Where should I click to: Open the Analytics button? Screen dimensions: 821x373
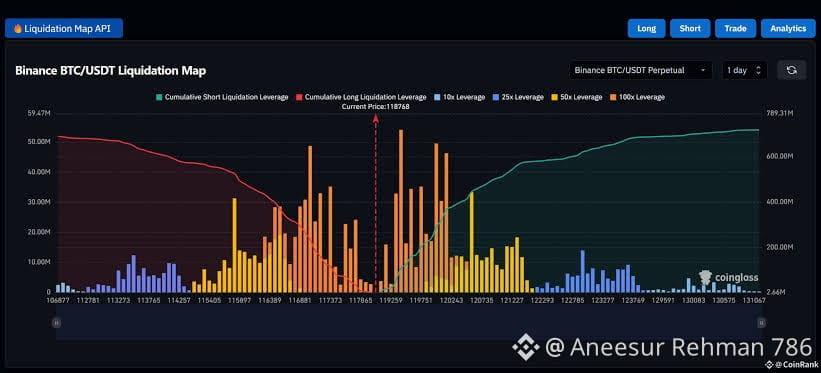coord(788,28)
